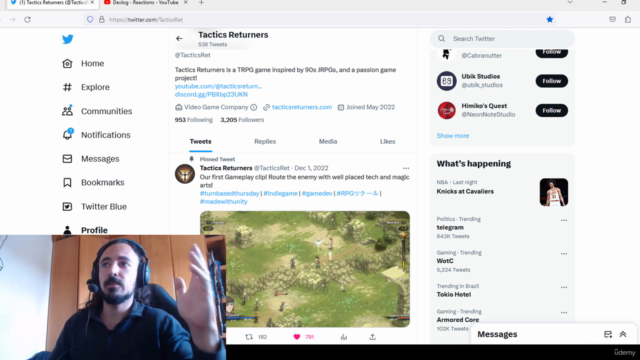Click the Video Game Company info icon
The image size is (640, 360).
pyautogui.click(x=253, y=107)
